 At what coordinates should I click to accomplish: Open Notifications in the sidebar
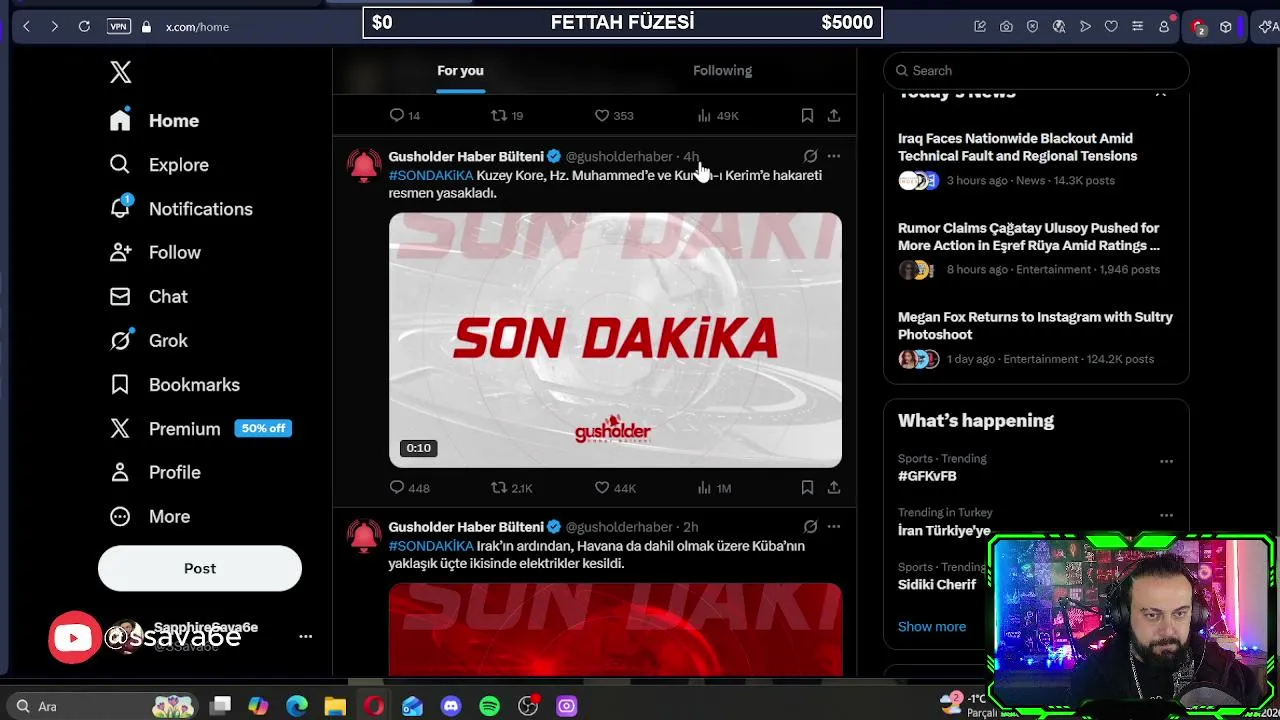point(181,208)
